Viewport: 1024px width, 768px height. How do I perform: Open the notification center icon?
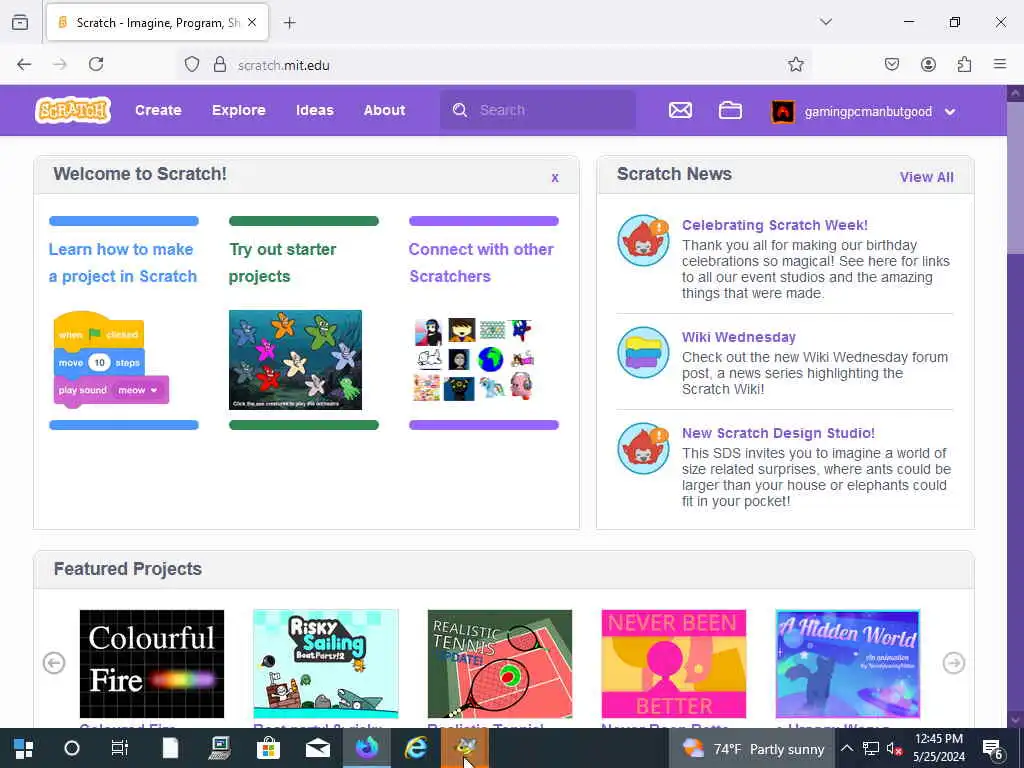tap(993, 749)
